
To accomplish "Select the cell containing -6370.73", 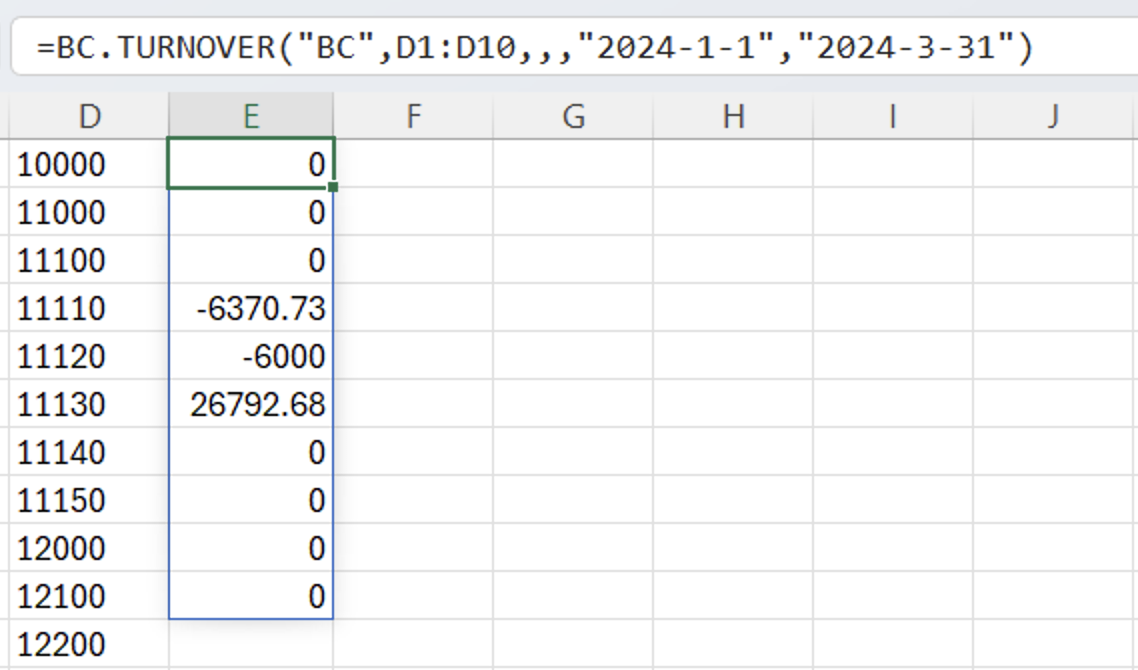I will [251, 309].
